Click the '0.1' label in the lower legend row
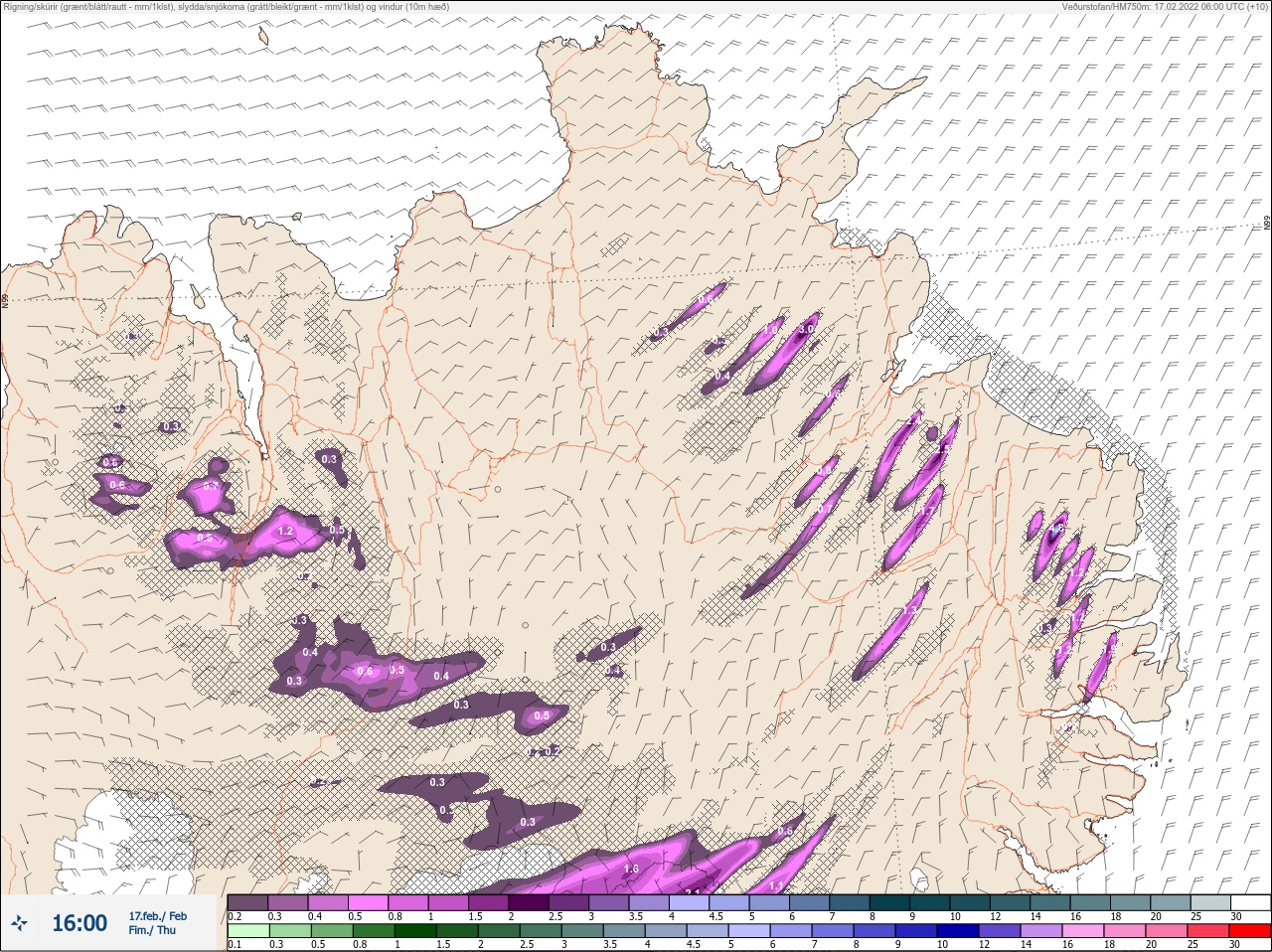Image resolution: width=1272 pixels, height=952 pixels. (235, 944)
